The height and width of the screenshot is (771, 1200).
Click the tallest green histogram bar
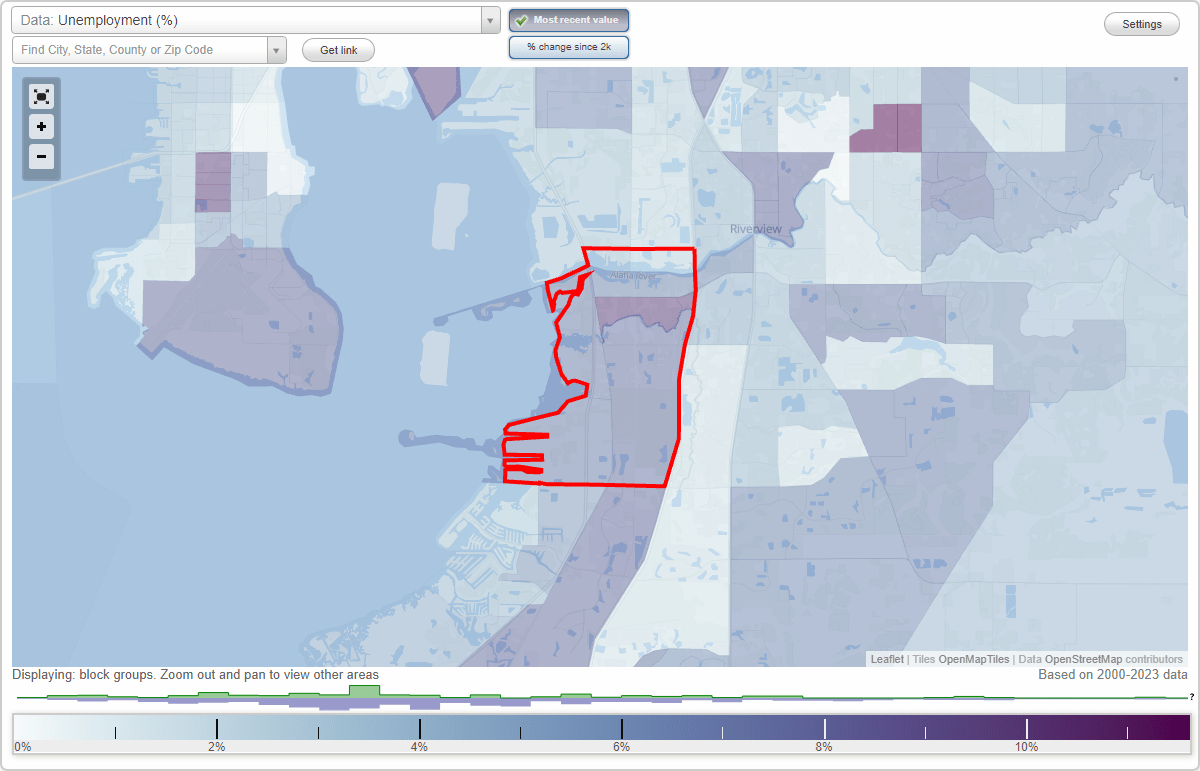click(364, 691)
